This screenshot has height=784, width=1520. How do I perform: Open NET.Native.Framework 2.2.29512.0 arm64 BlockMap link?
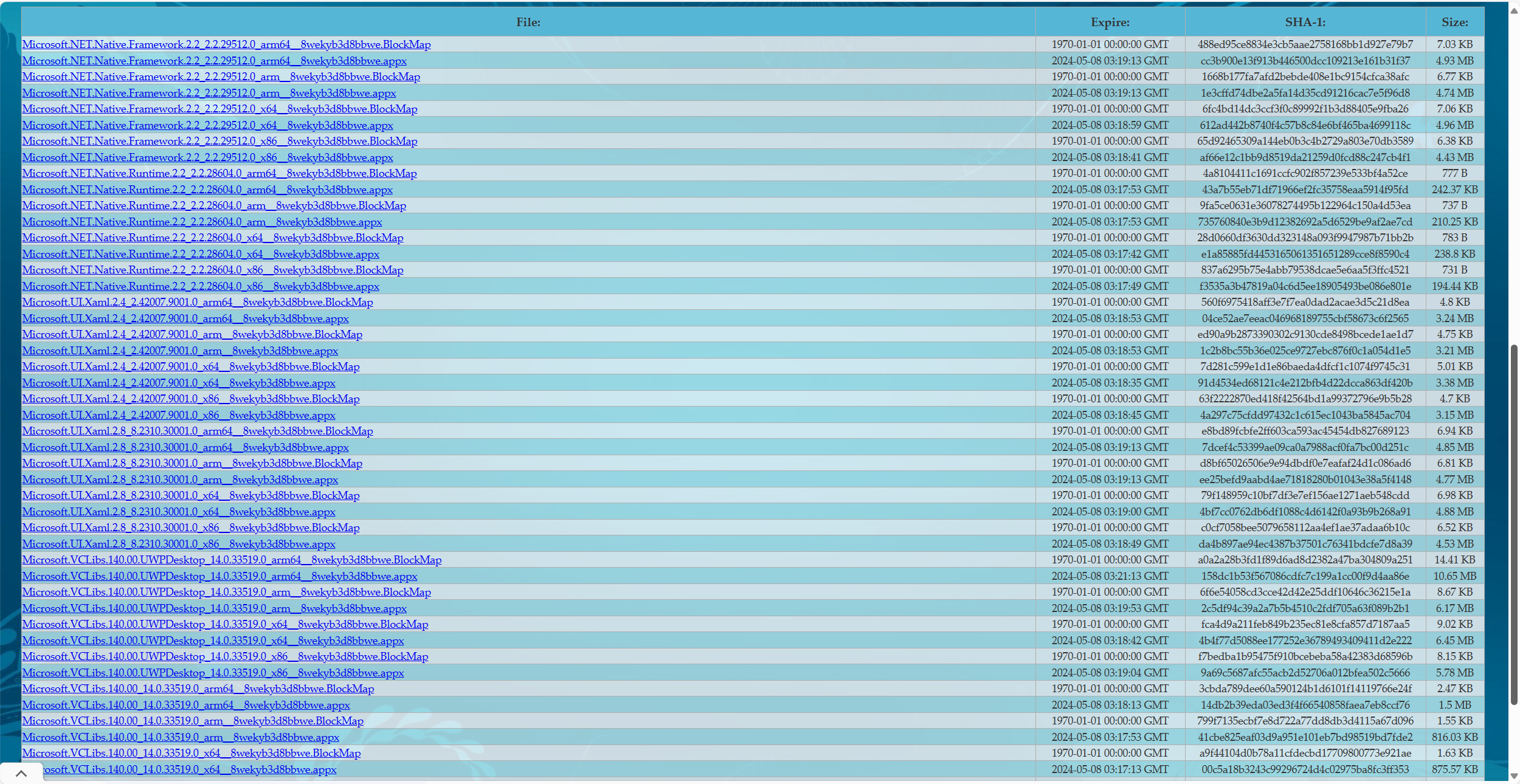point(226,44)
